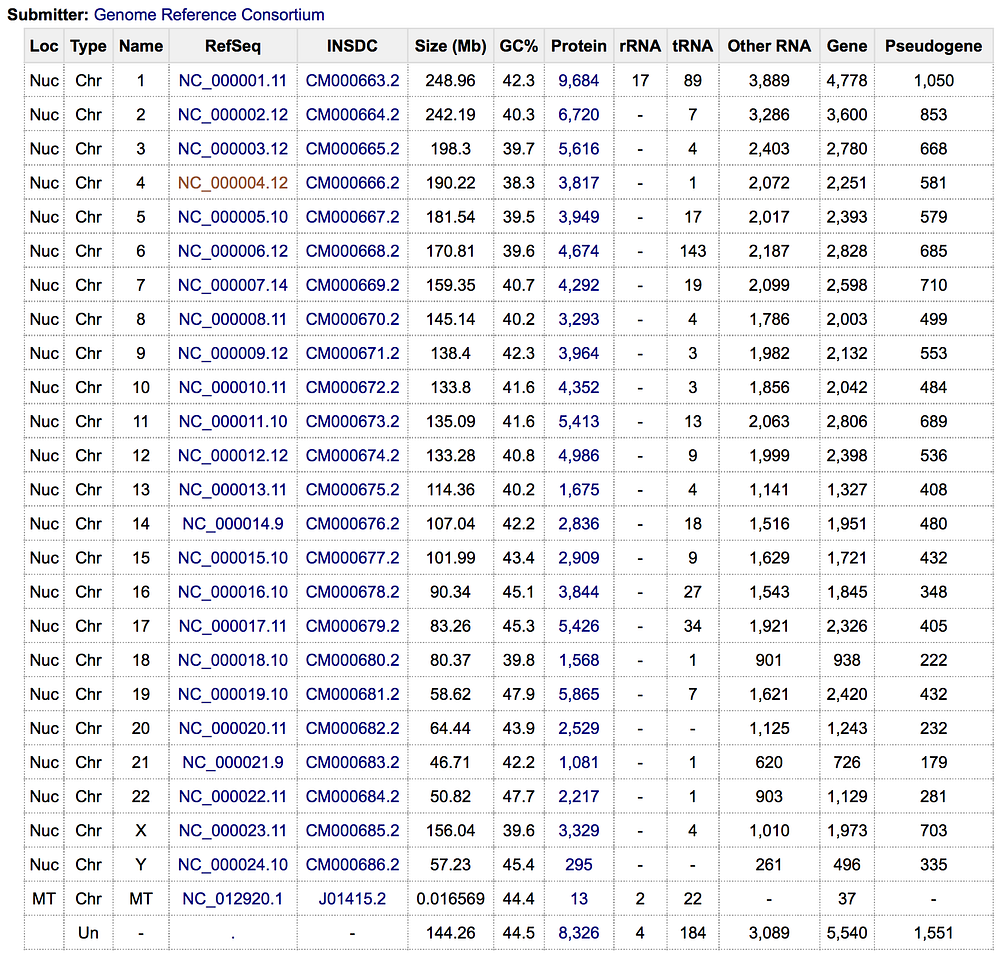Open RefSeq link NC_000018.10
This screenshot has height=960, width=1000.
[x=233, y=661]
